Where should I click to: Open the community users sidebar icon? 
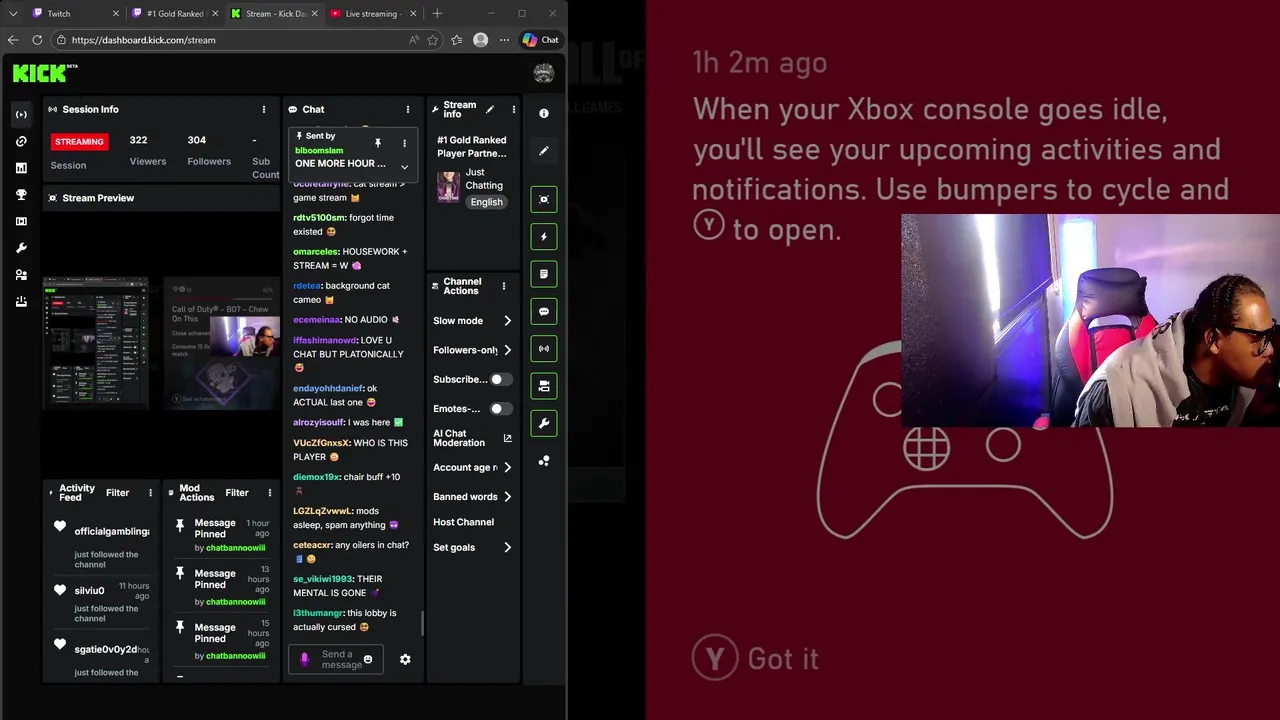(21, 275)
